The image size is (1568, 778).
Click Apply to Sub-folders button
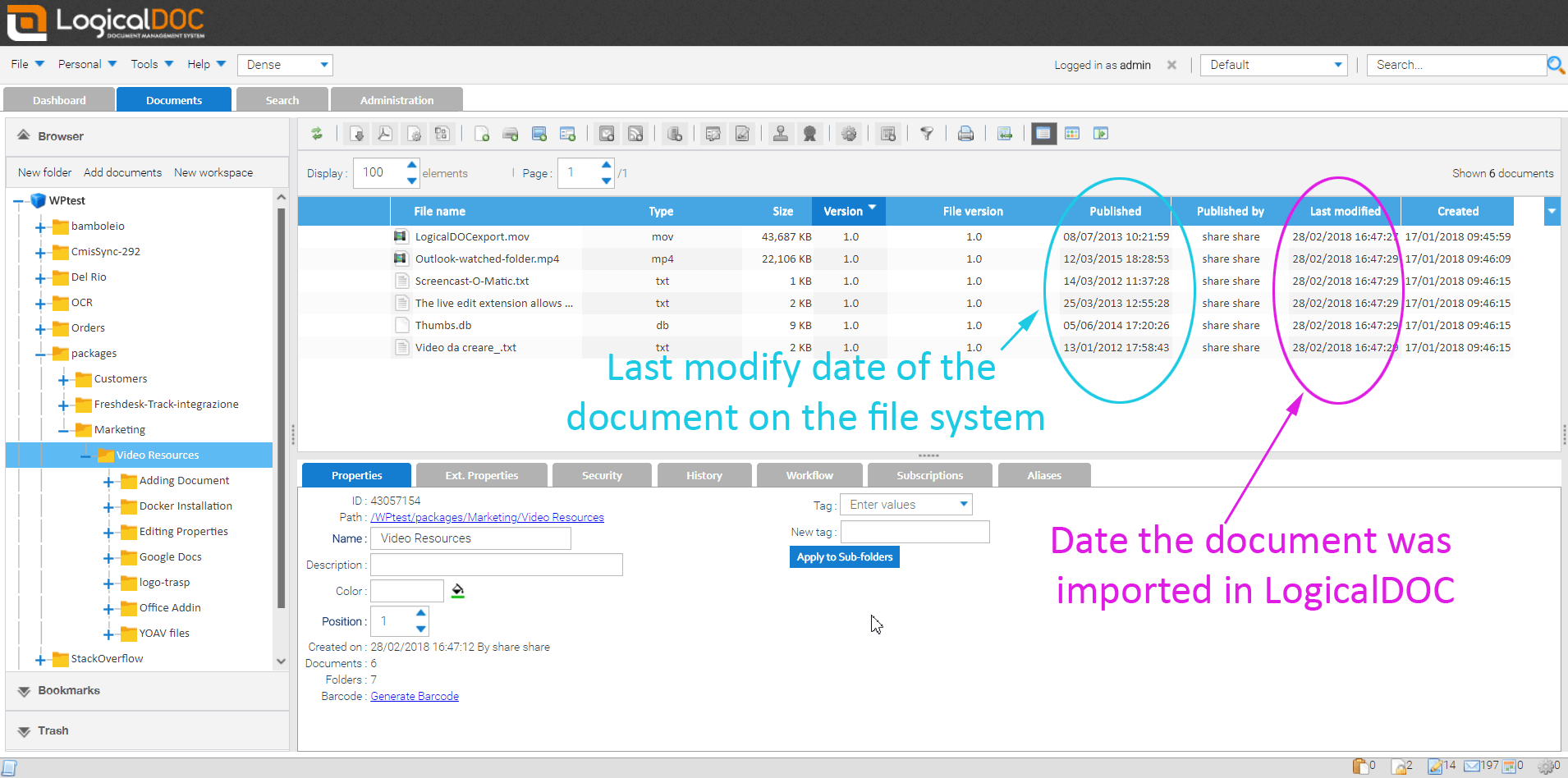tap(845, 556)
